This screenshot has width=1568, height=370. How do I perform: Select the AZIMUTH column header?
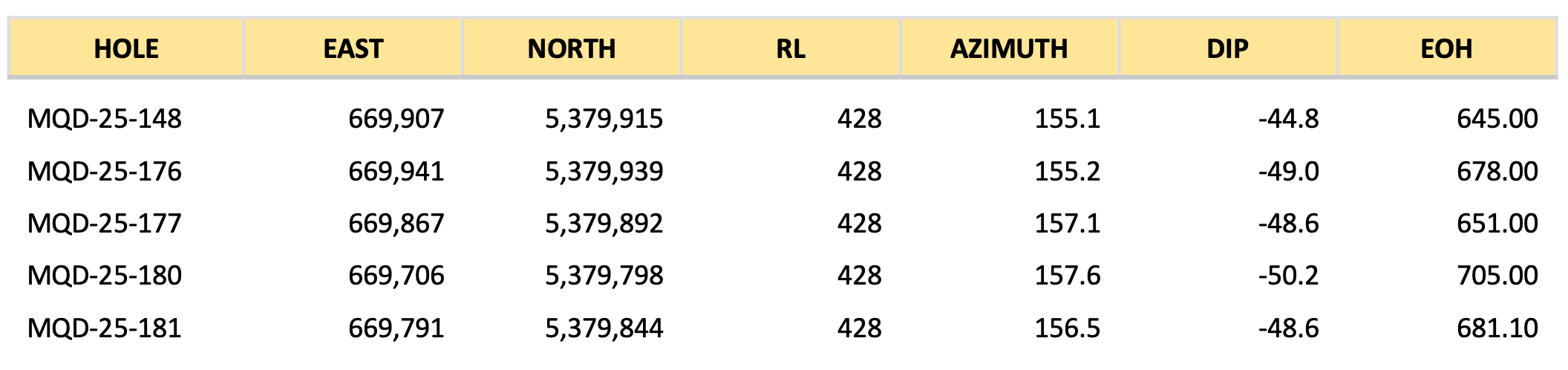point(1009,49)
